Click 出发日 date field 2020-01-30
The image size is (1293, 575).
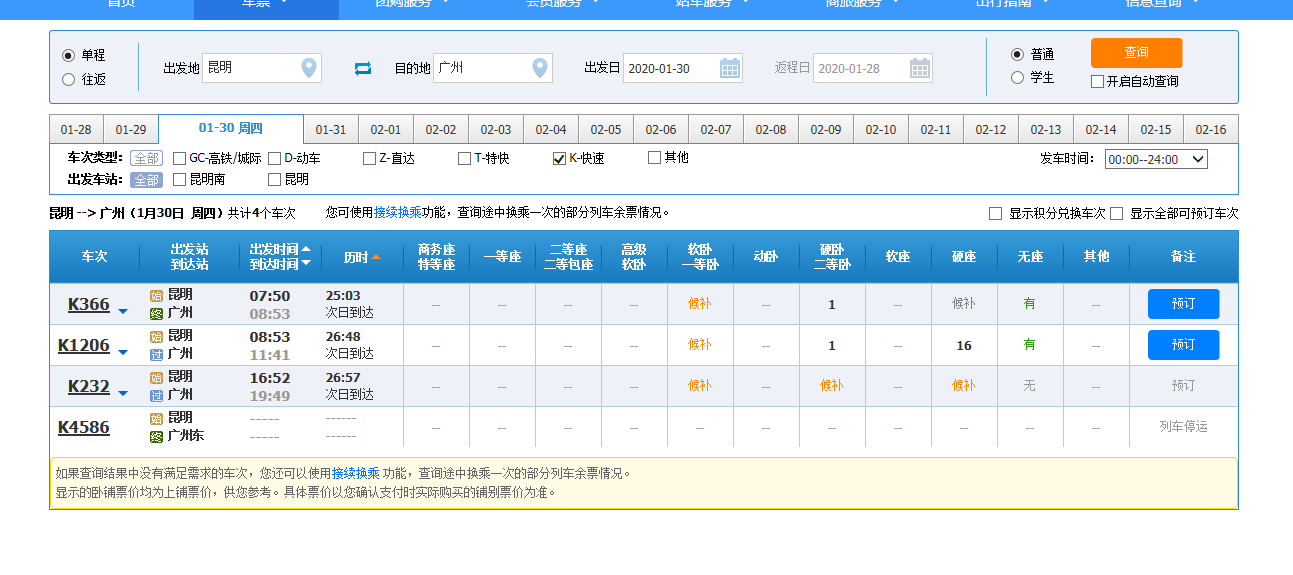683,68
